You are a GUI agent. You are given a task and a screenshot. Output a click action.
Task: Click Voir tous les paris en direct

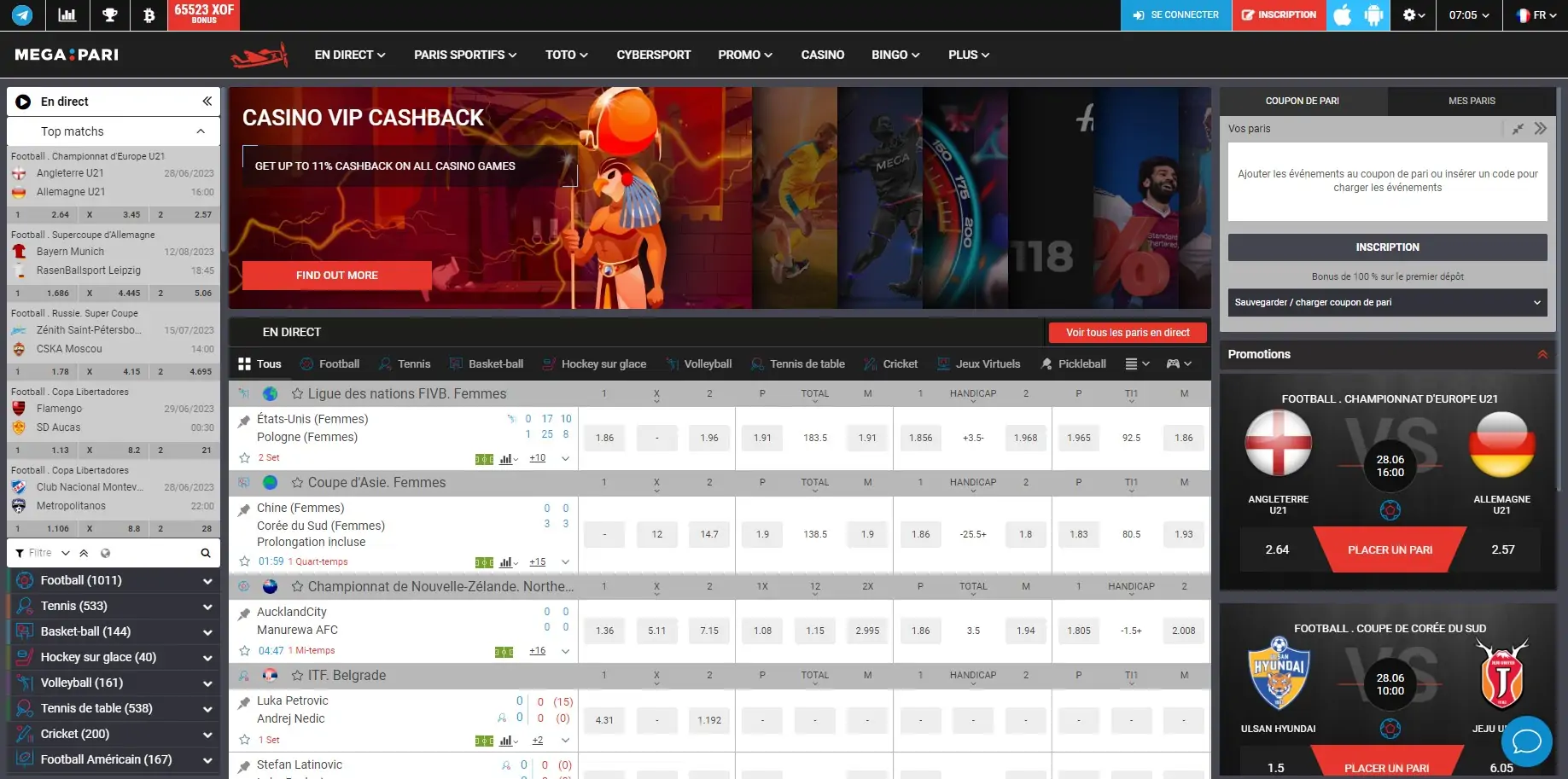[x=1127, y=333]
